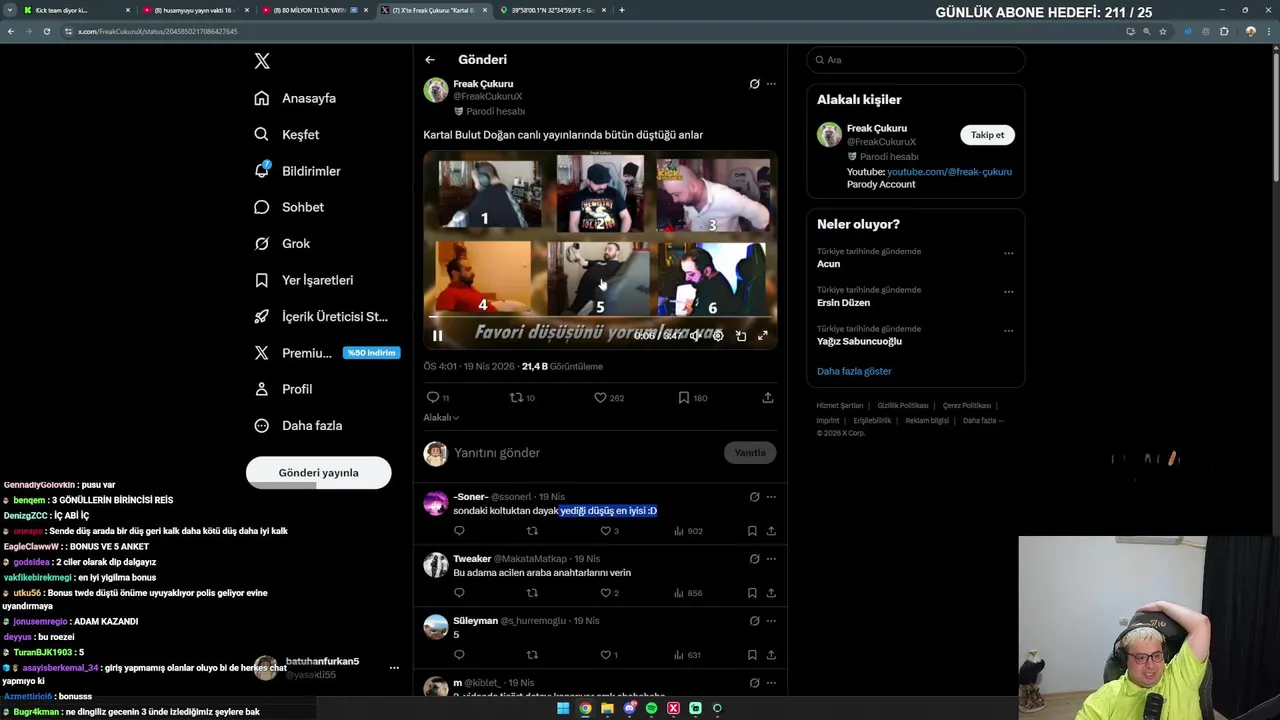This screenshot has width=1280, height=720.
Task: Switch to the Google Maps coordinates tab
Action: [552, 10]
